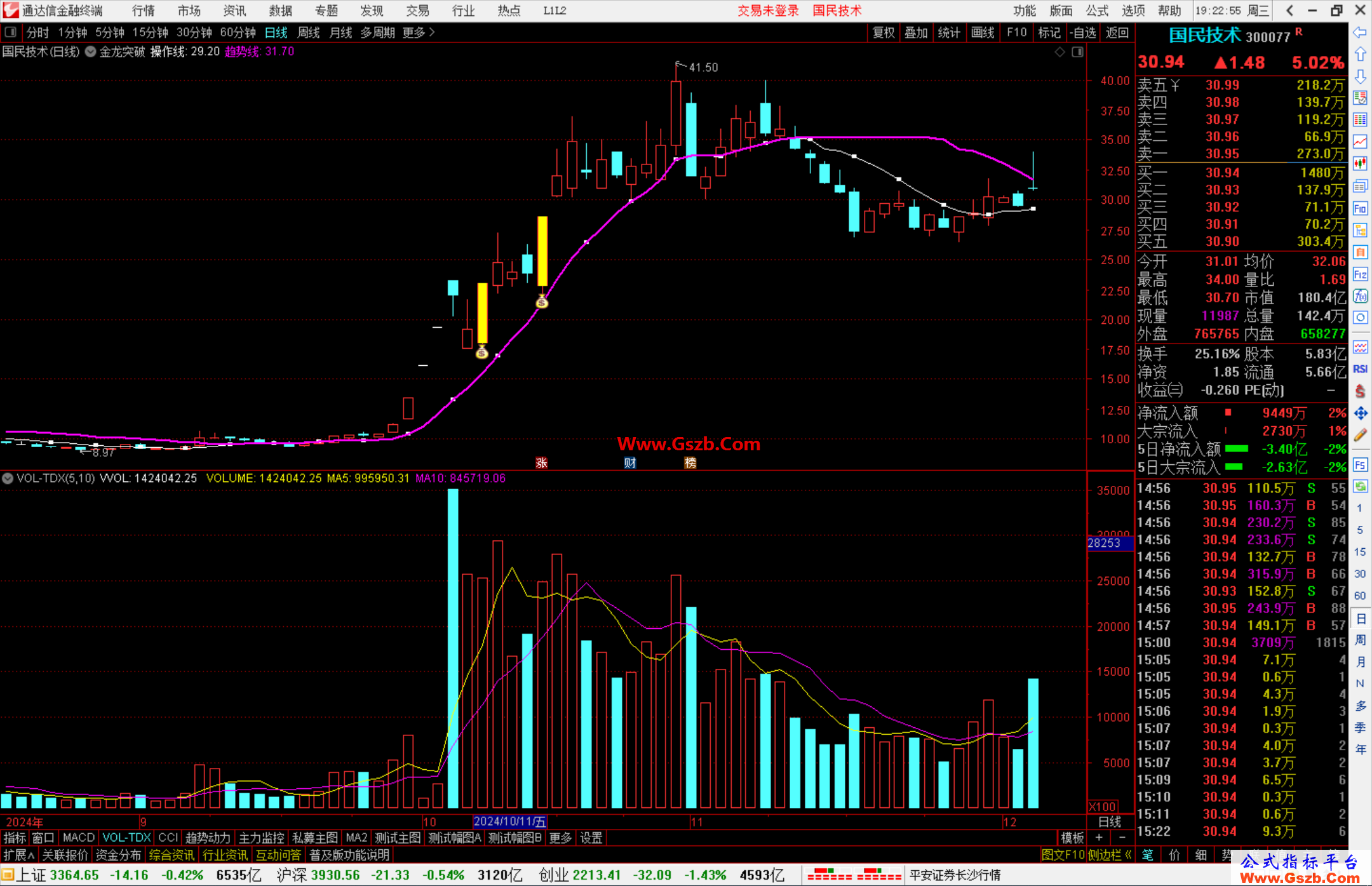Screen dimensions: 1372x886
Task: Open the 行情 menu
Action: coord(144,11)
